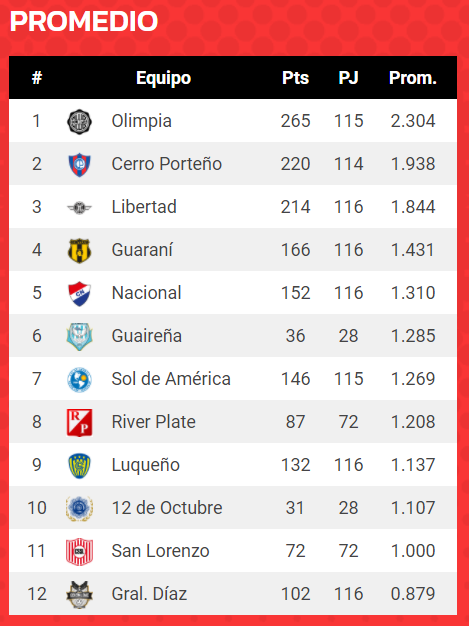Click the Guaraní yellow-black crest

point(79,250)
